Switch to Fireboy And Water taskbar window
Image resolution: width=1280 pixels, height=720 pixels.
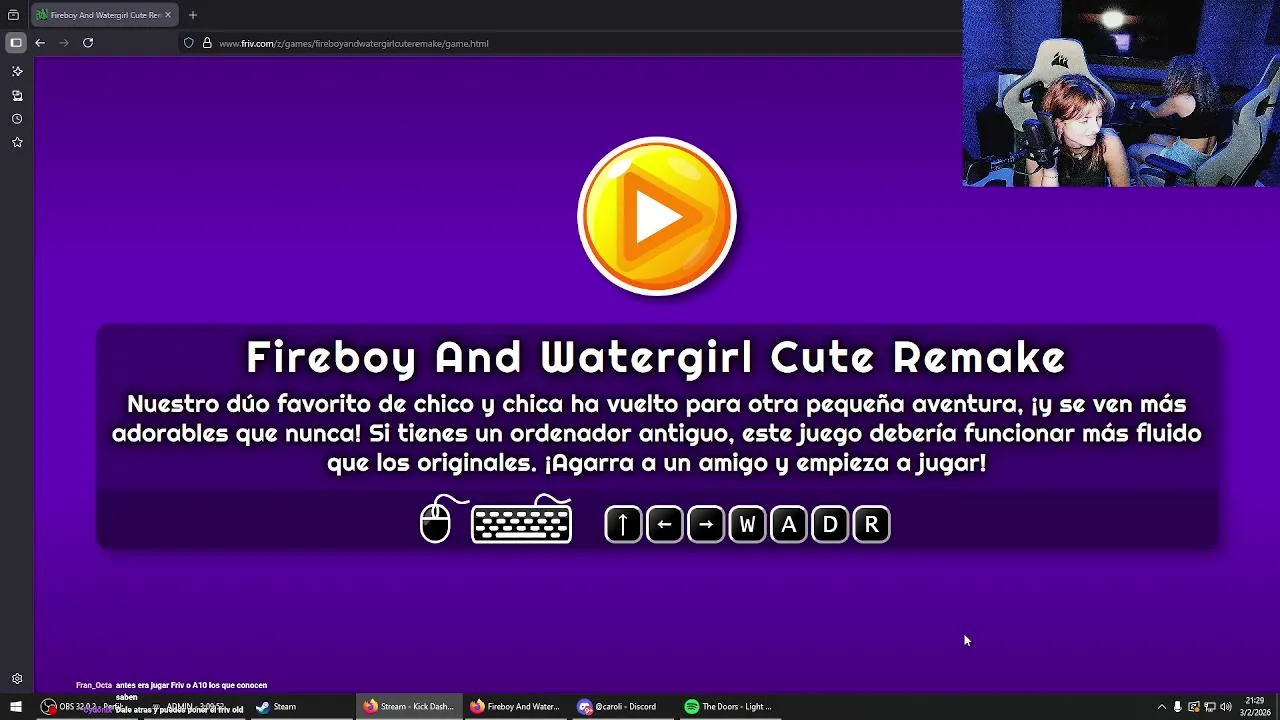[515, 706]
